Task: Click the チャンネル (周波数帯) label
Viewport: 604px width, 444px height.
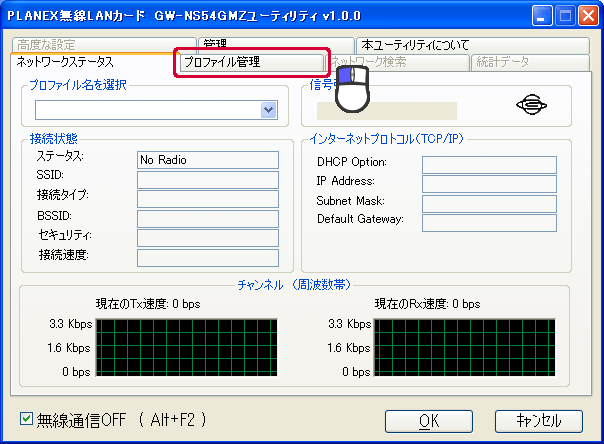Action: coord(294,285)
